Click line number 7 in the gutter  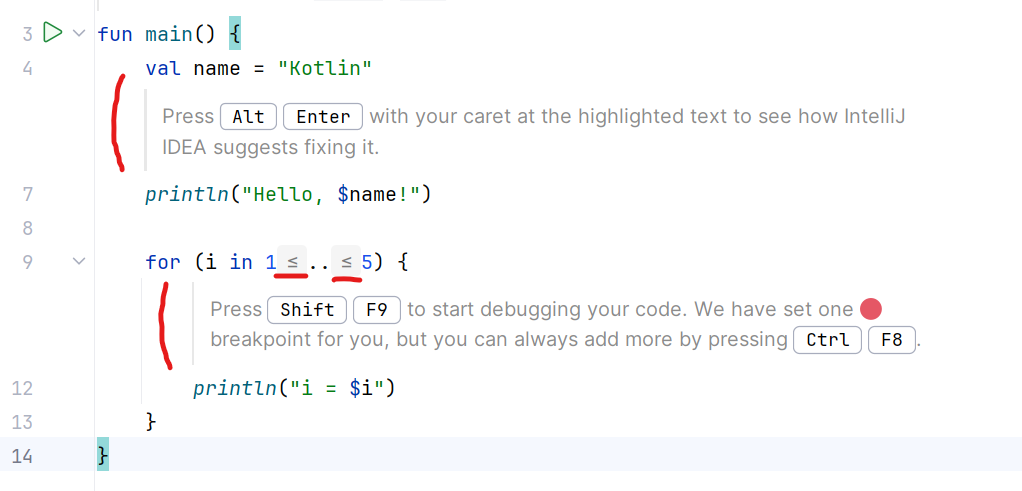tap(28, 193)
